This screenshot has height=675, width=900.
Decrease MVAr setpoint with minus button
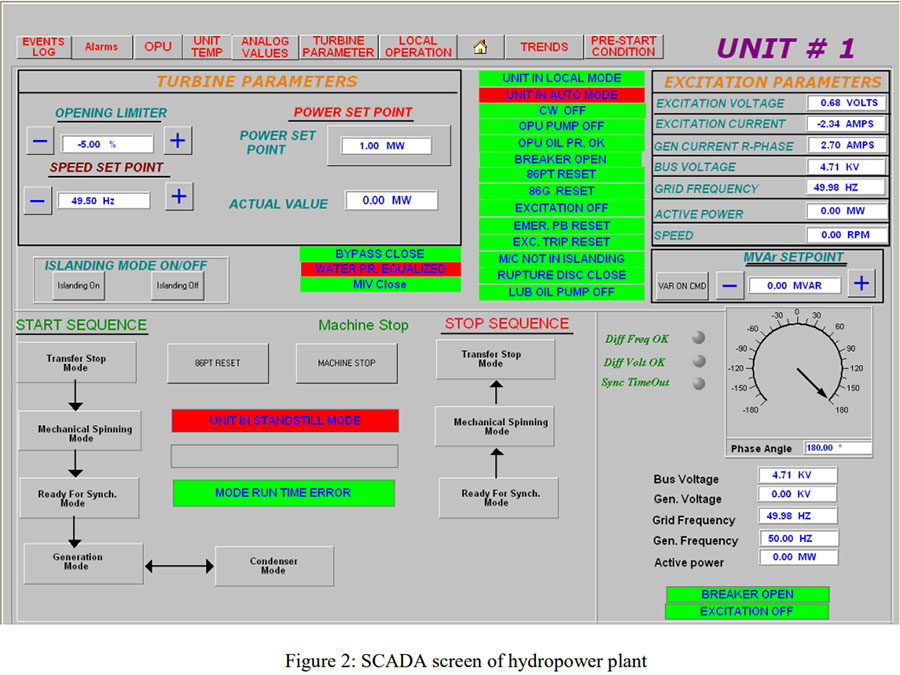coord(730,285)
